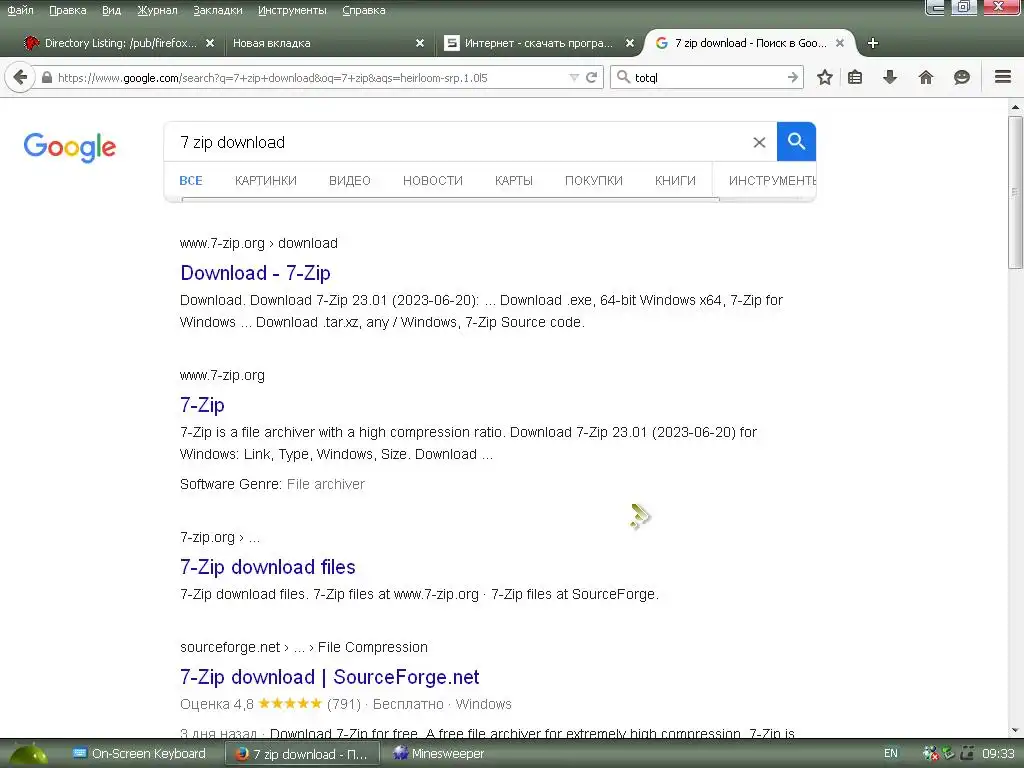Submit toolbar search with the arrow button
Viewport: 1024px width, 768px height.
pos(793,77)
